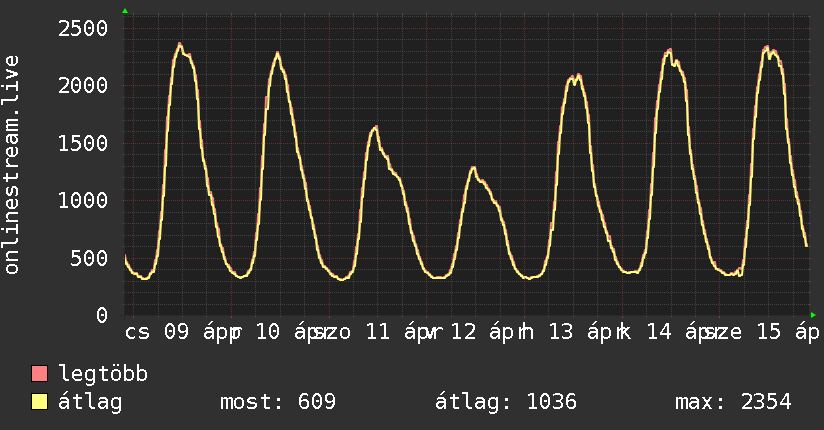Click the green arrow atop the y-axis
Image resolution: width=824 pixels, height=430 pixels.
[125, 11]
